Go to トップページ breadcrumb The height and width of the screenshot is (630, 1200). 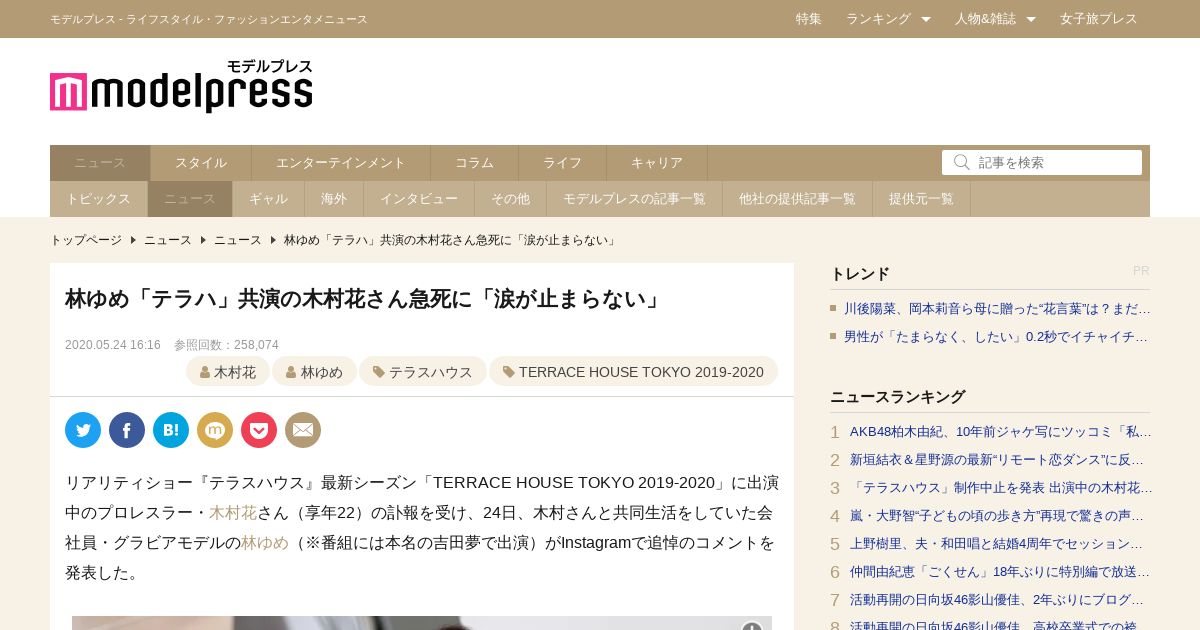[86, 240]
